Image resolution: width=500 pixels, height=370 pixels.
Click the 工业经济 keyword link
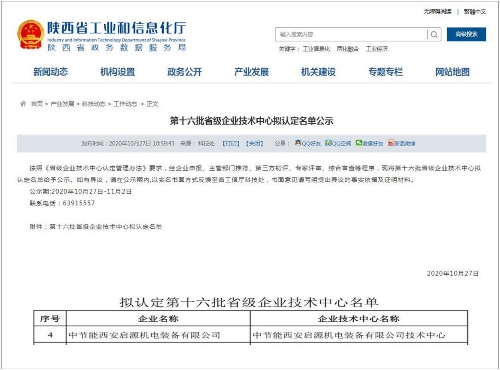(x=377, y=49)
